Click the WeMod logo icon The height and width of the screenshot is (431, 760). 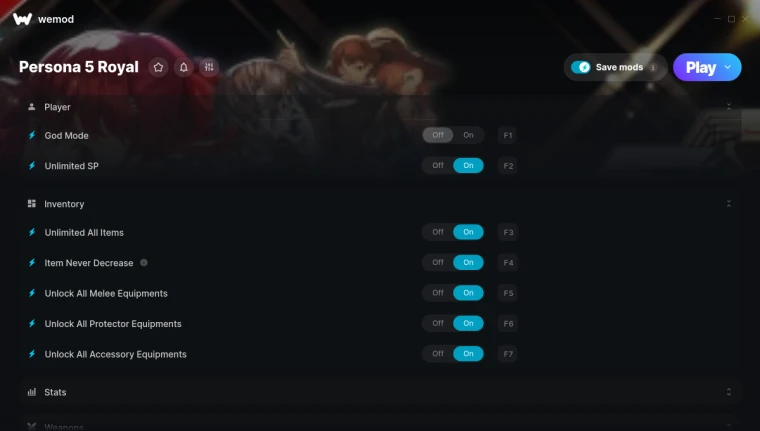click(22, 19)
